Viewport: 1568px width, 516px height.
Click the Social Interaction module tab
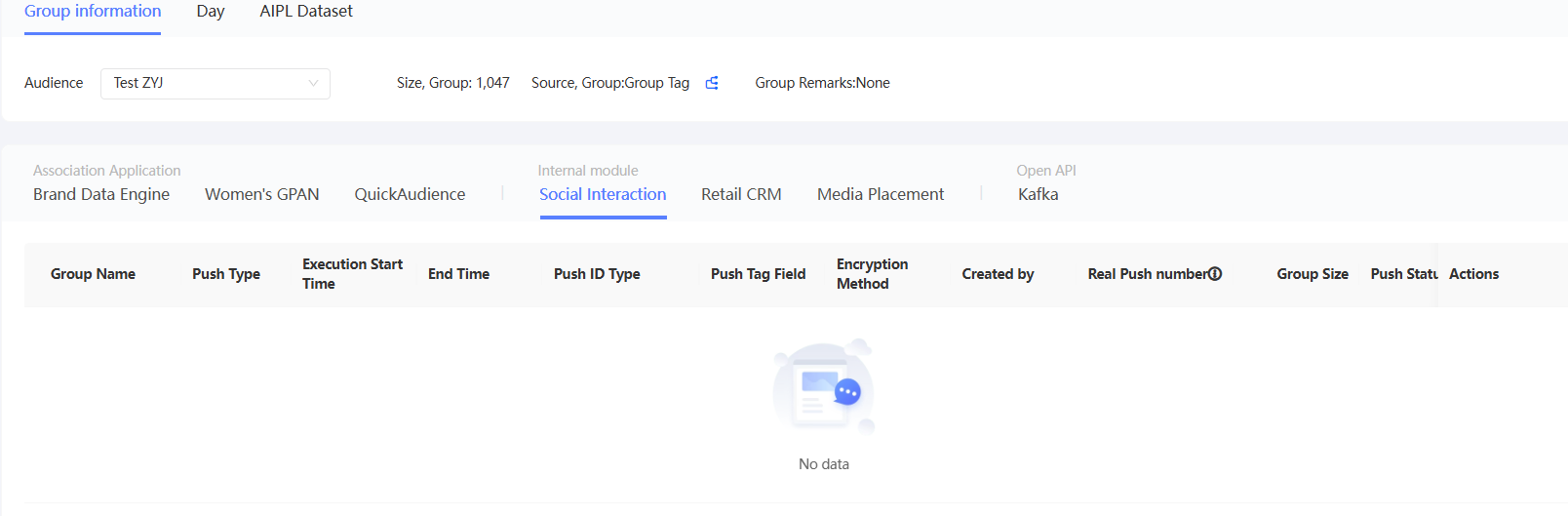(x=603, y=194)
